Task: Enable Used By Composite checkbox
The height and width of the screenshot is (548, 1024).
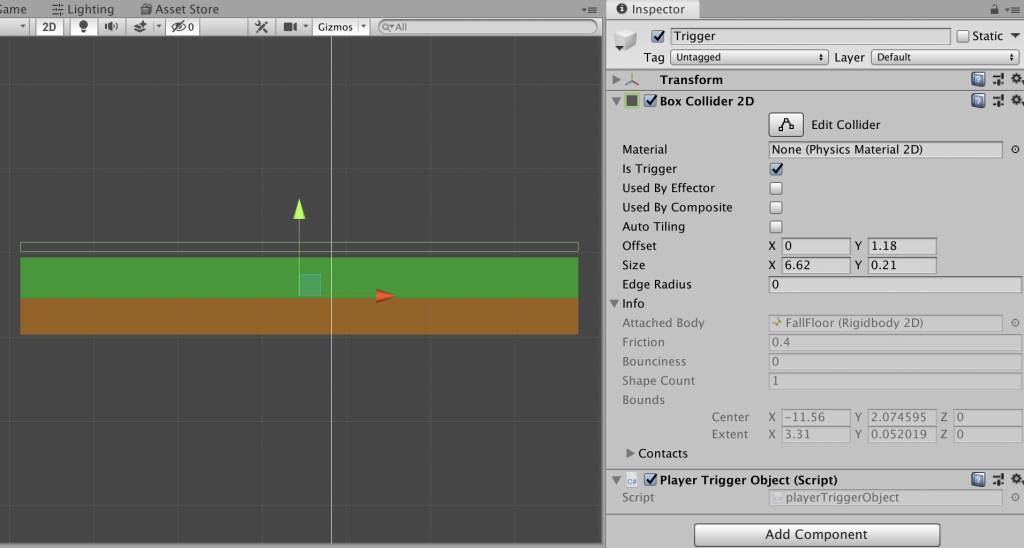Action: (776, 207)
